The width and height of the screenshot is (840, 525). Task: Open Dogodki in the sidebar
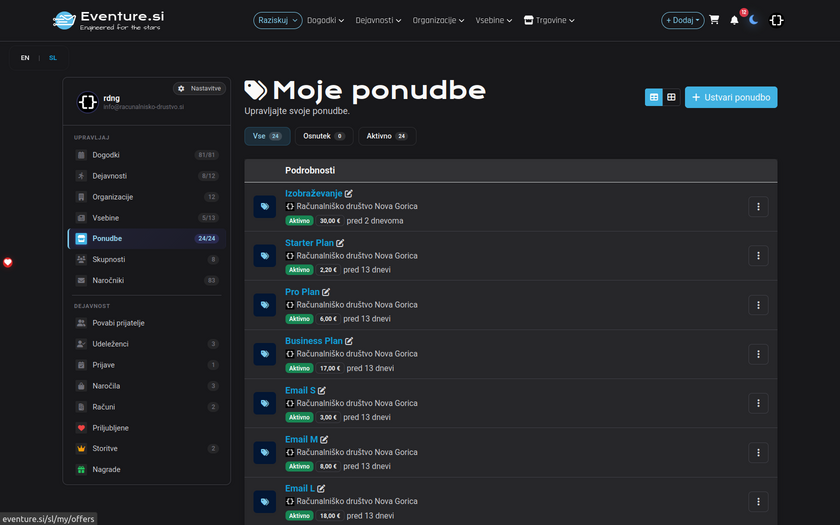(106, 155)
